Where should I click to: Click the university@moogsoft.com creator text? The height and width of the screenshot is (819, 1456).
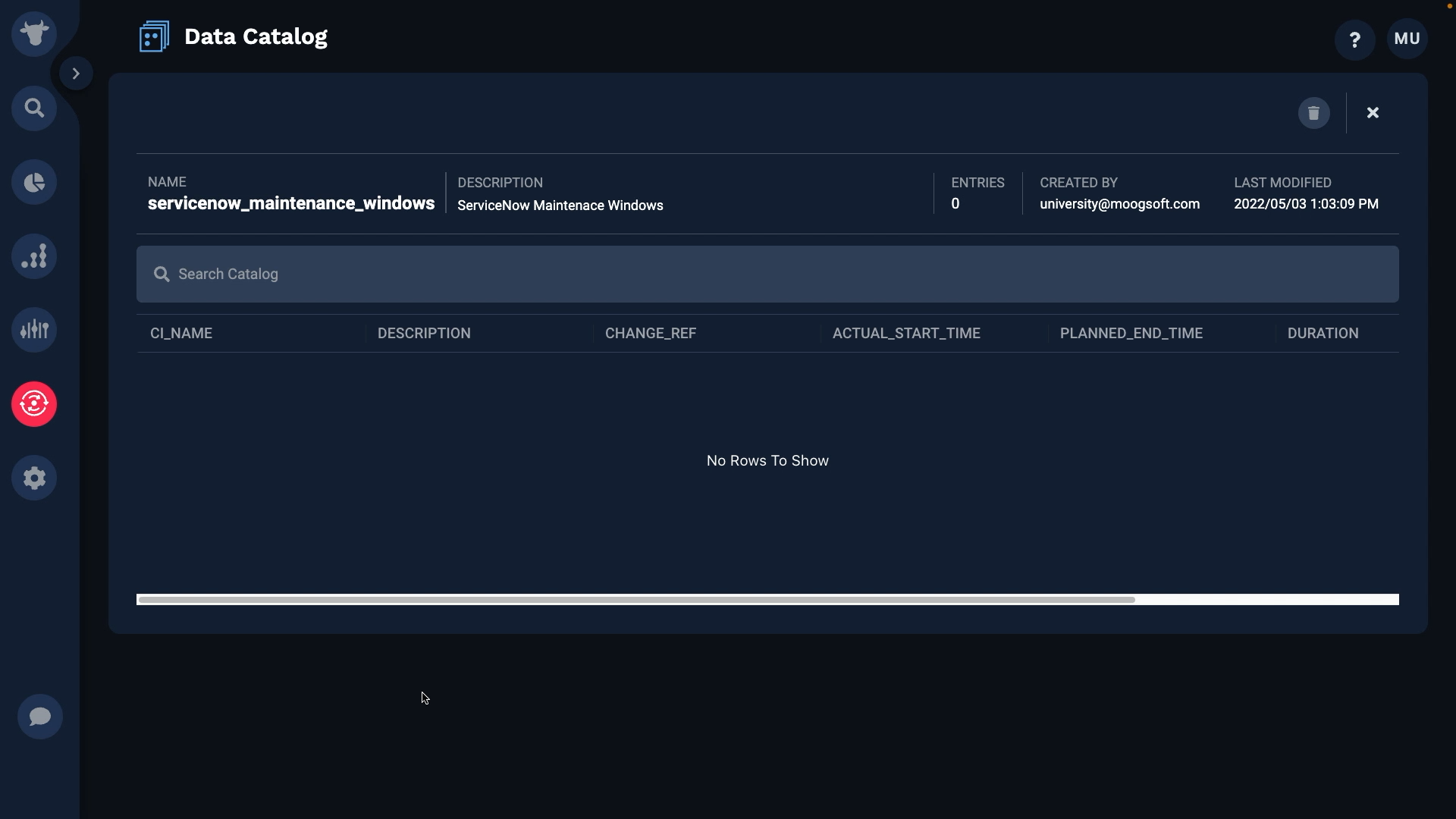point(1120,204)
